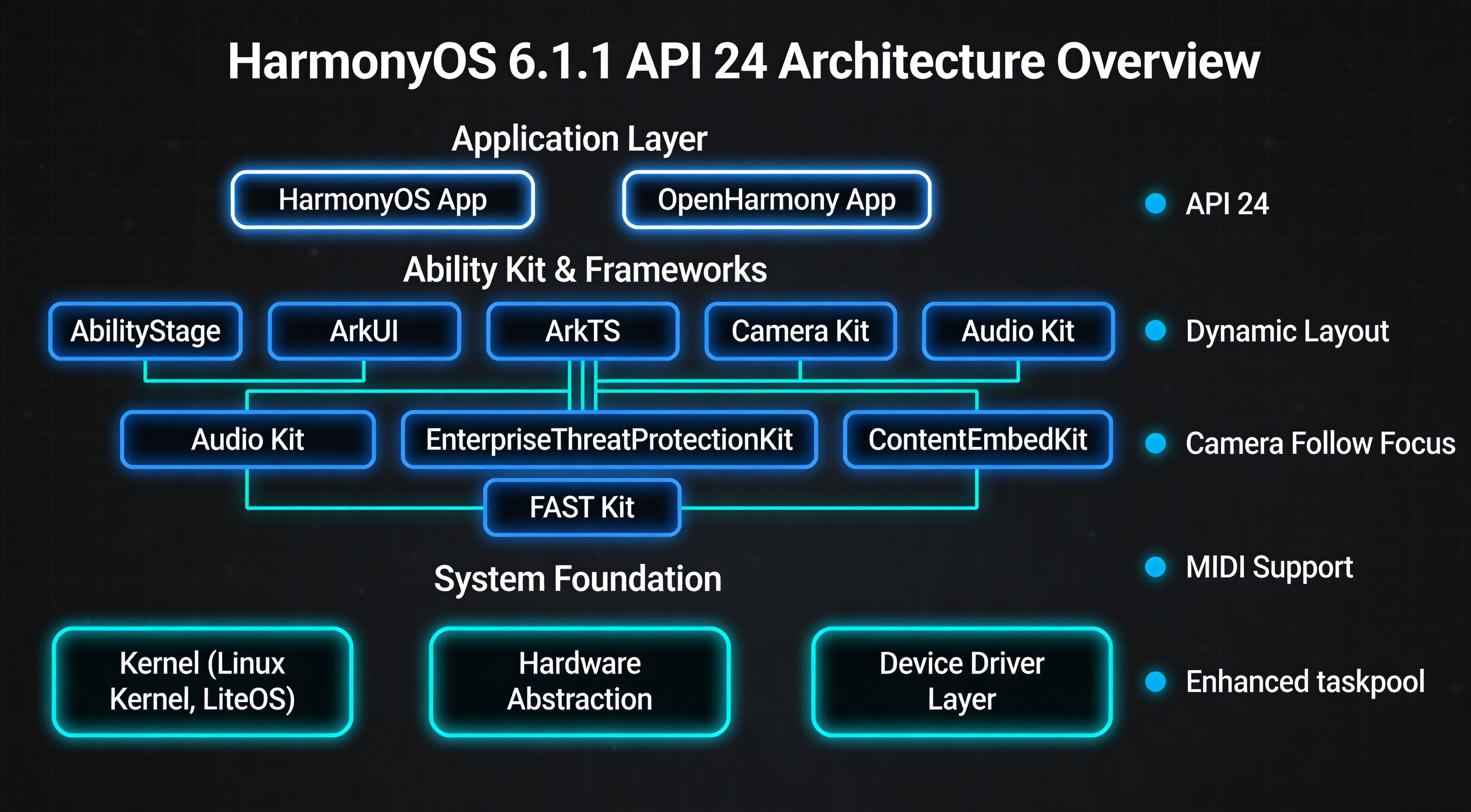Select the ArkTS framework box
Image resolution: width=1471 pixels, height=812 pixels.
[583, 331]
